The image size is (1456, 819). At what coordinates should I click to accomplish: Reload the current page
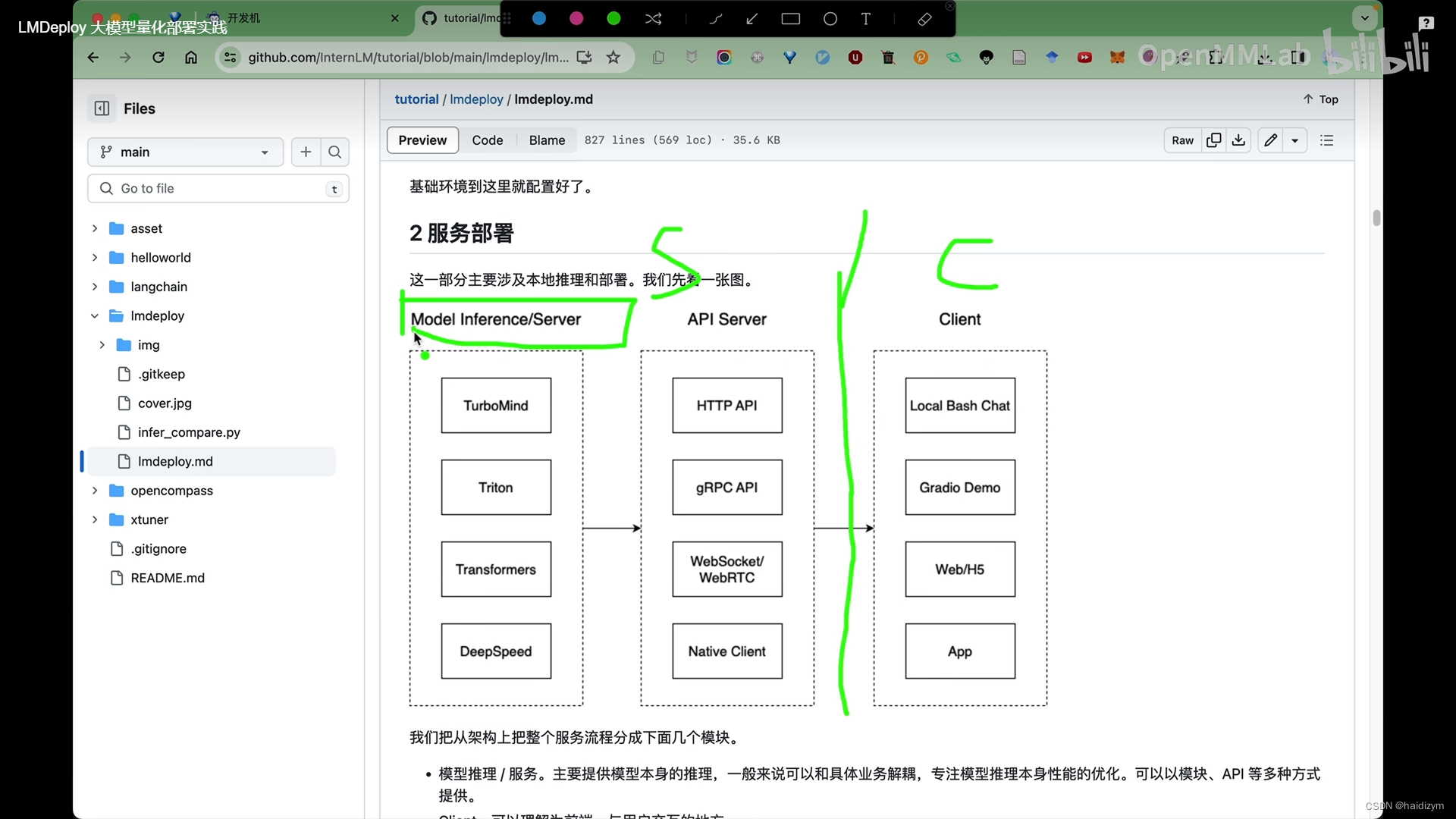point(158,58)
